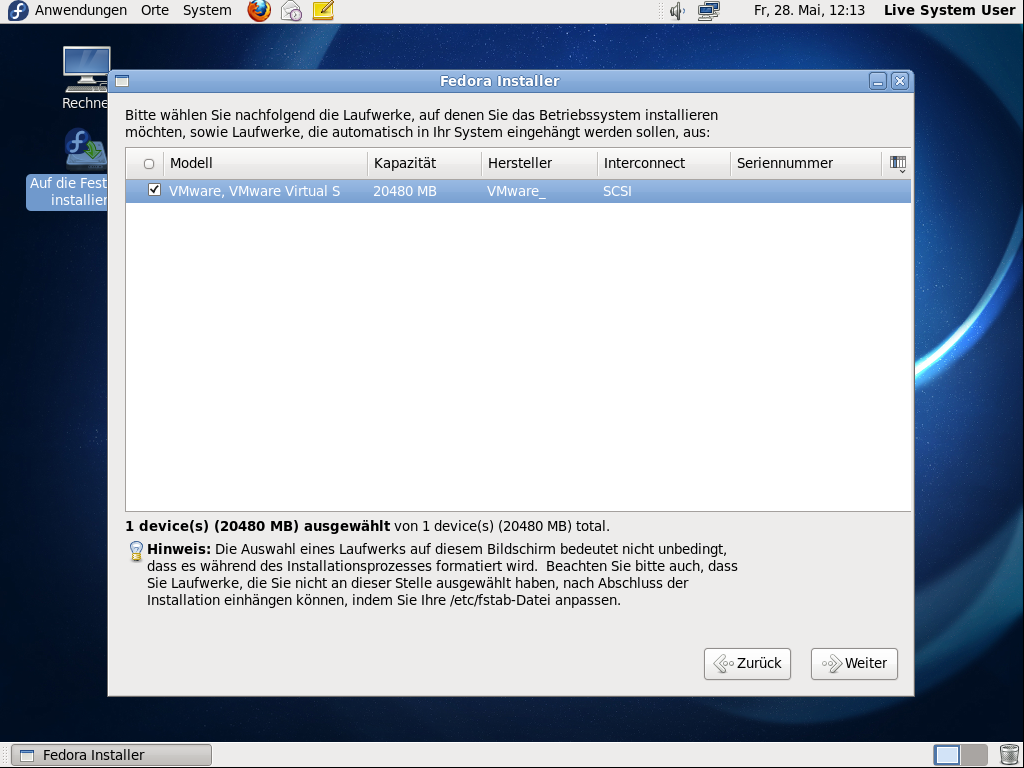The image size is (1024, 768).
Task: Switch to the second workspace
Action: (x=974, y=755)
